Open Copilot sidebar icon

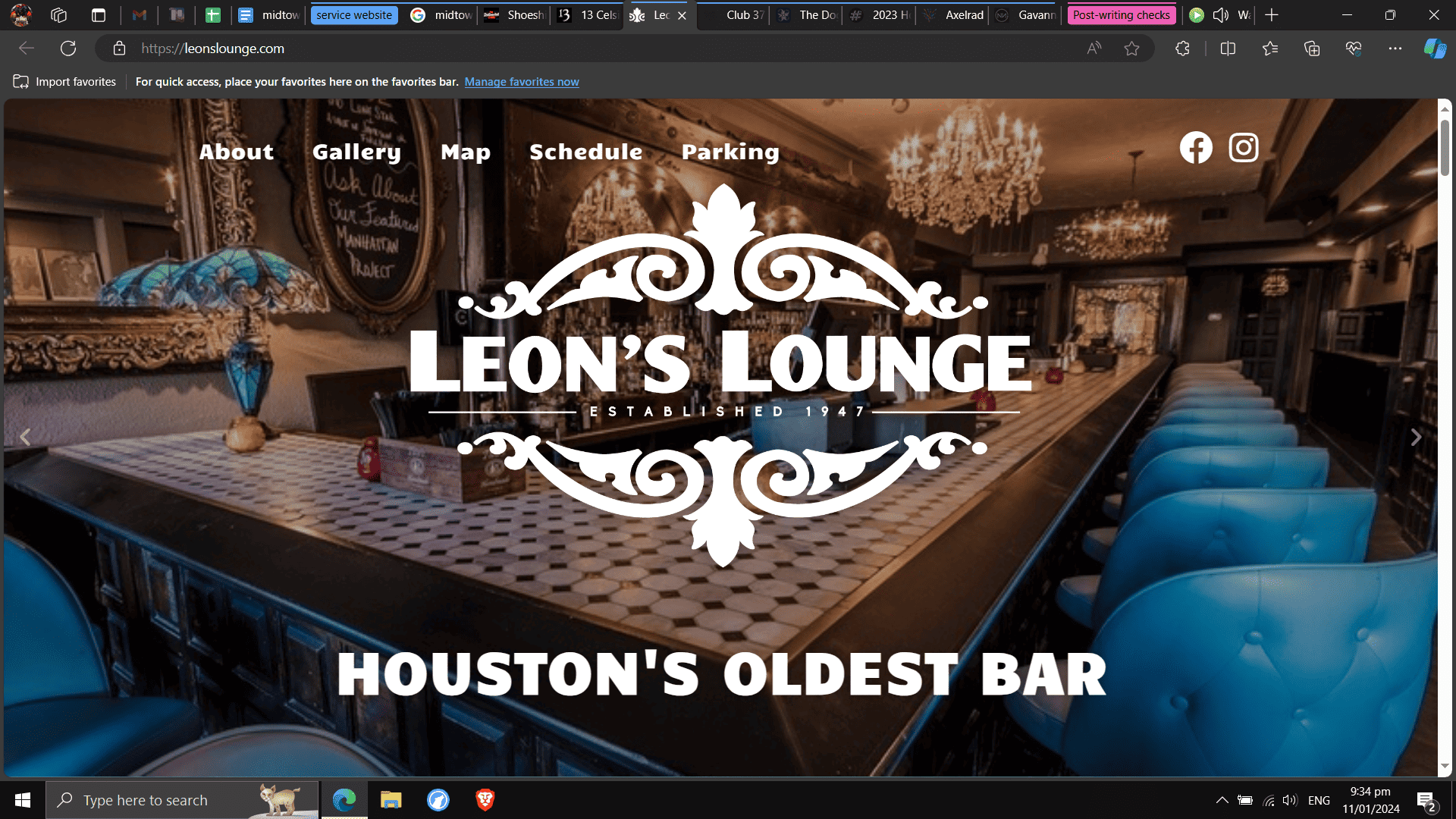click(x=1435, y=49)
